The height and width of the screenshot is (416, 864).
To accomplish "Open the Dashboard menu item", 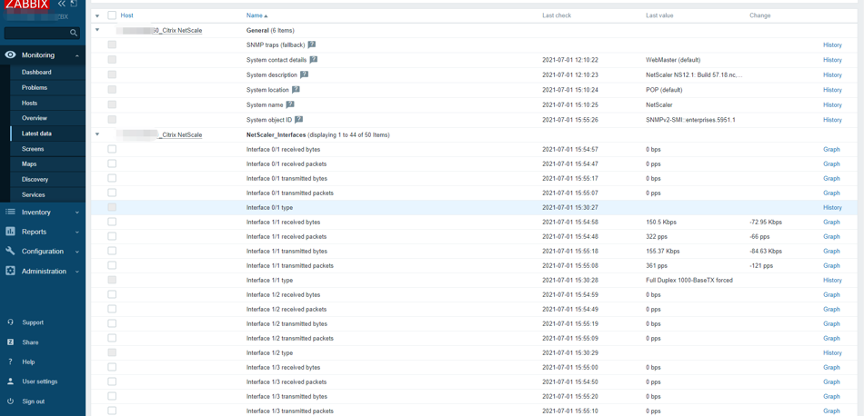I will 36,72.
